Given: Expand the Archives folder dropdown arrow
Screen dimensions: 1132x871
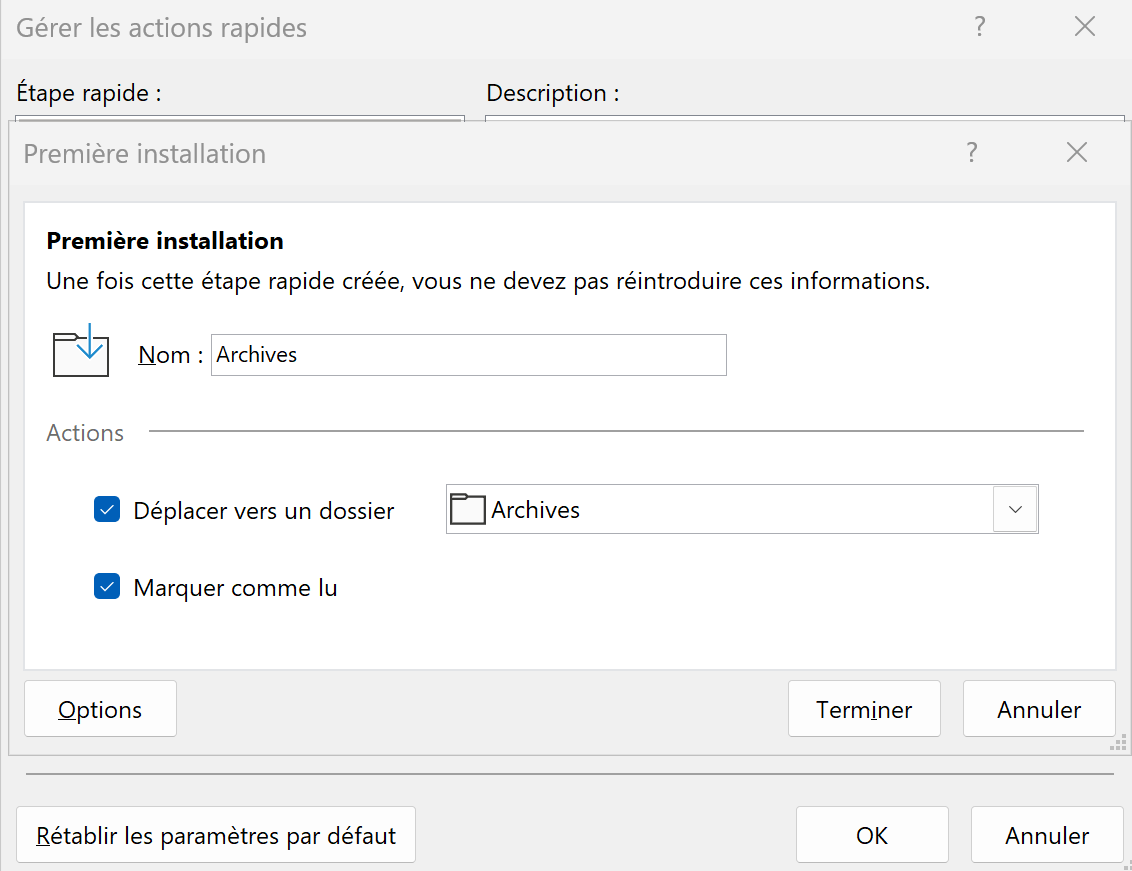Looking at the screenshot, I should pyautogui.click(x=1015, y=509).
